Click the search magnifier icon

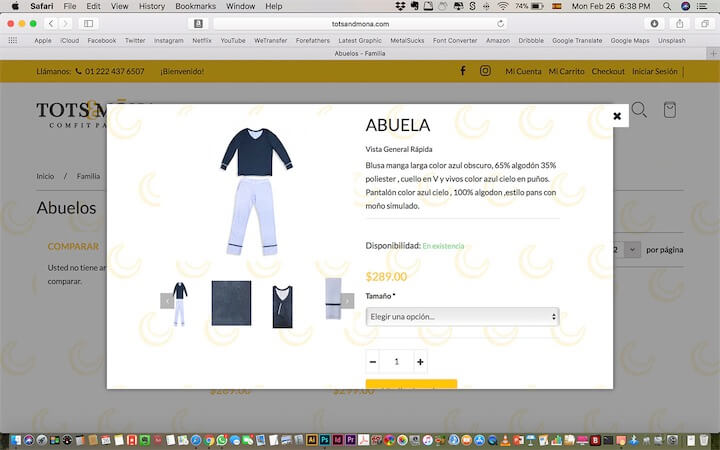point(639,110)
